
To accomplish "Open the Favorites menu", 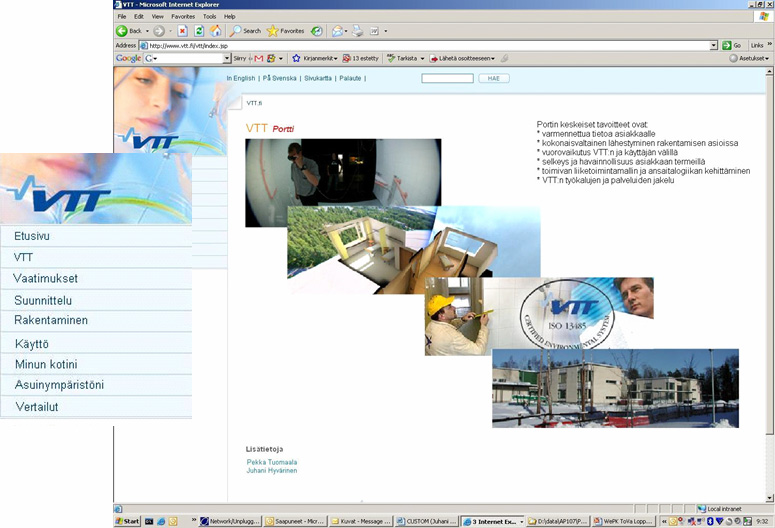I will (x=183, y=16).
